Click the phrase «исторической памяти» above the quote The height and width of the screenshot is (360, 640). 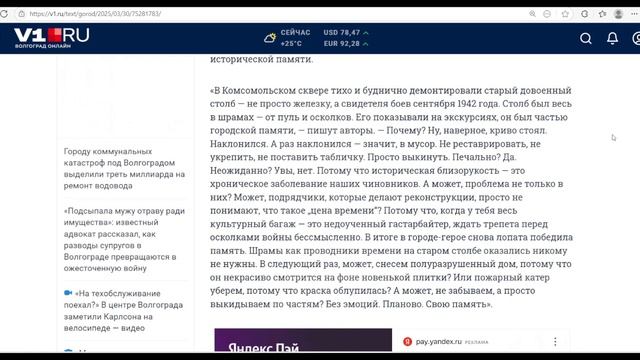coord(261,59)
